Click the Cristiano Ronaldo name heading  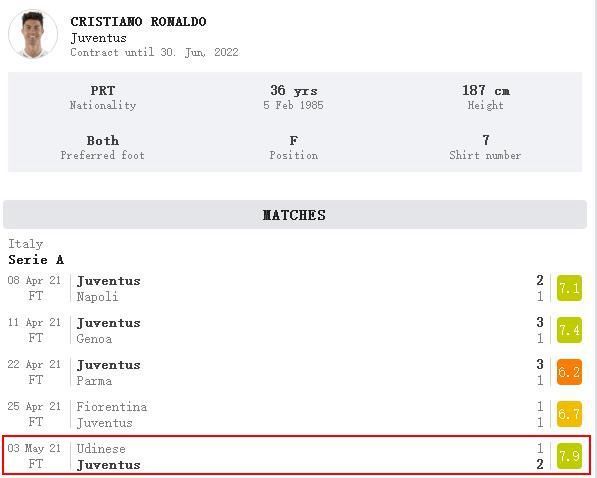coord(138,22)
